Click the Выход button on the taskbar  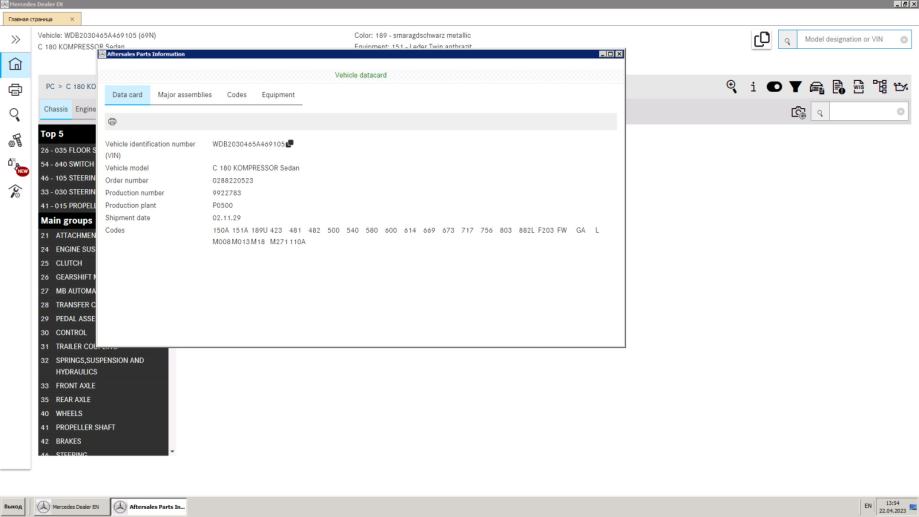[x=13, y=506]
